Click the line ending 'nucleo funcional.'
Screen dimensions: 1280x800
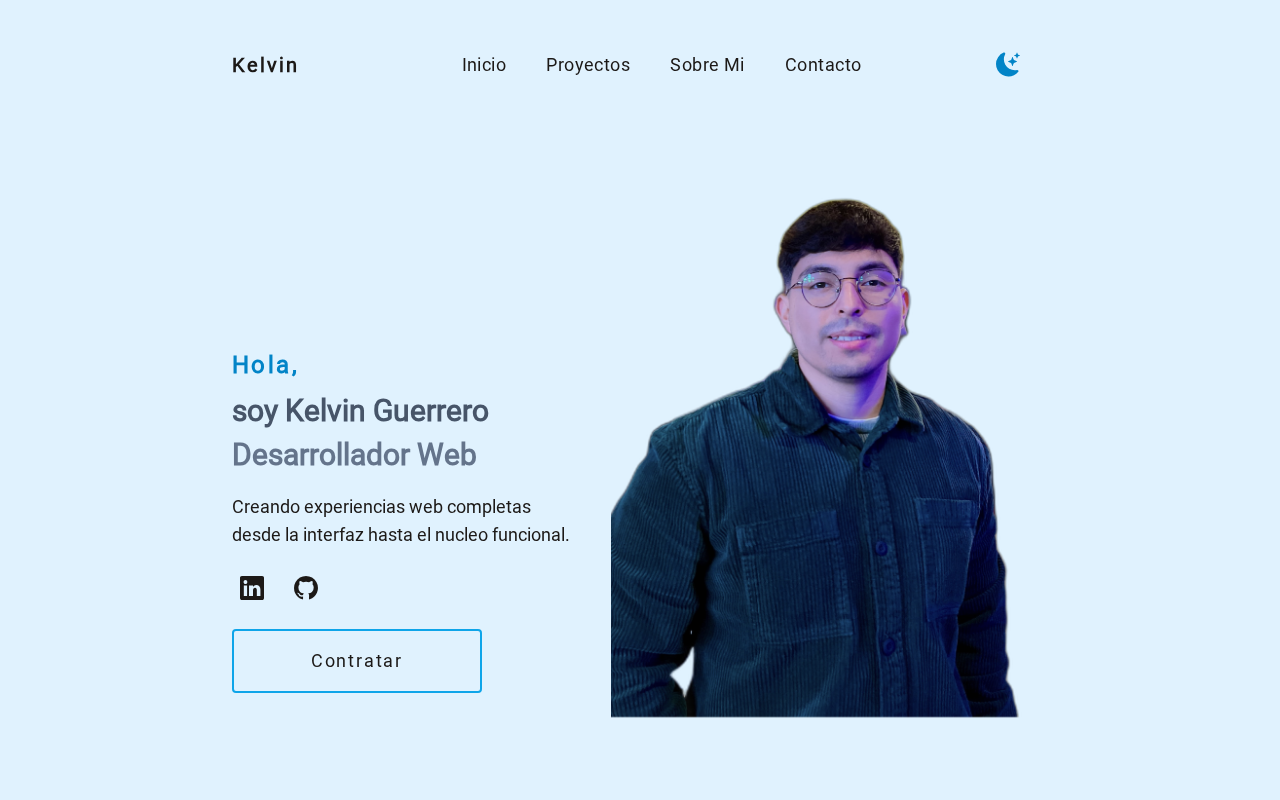point(401,535)
